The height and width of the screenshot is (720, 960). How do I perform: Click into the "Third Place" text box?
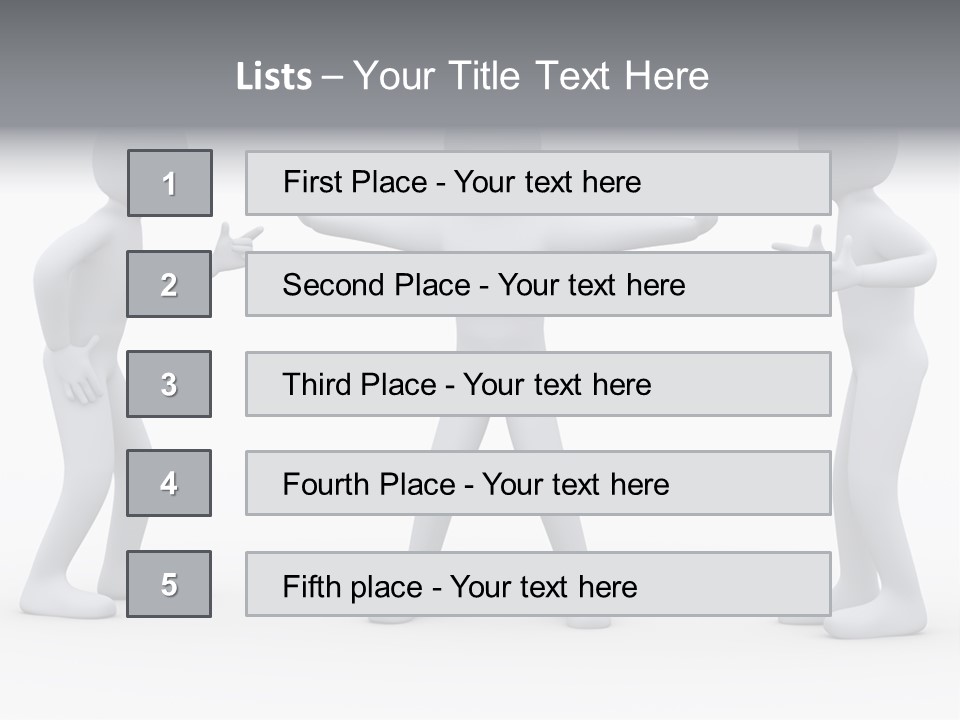coord(538,384)
